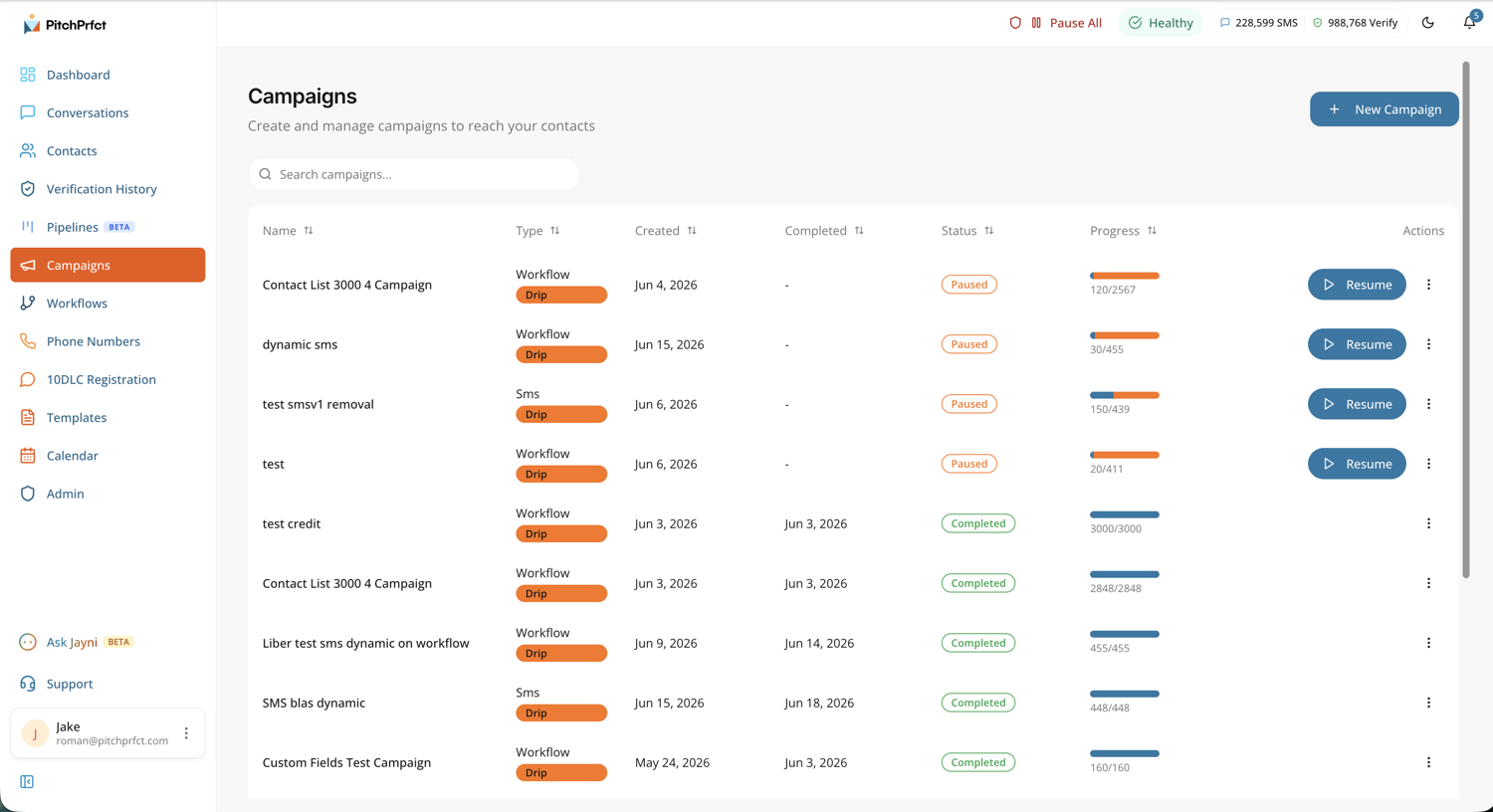
Task: Click the 10DLC Registration chat icon
Action: click(x=28, y=379)
